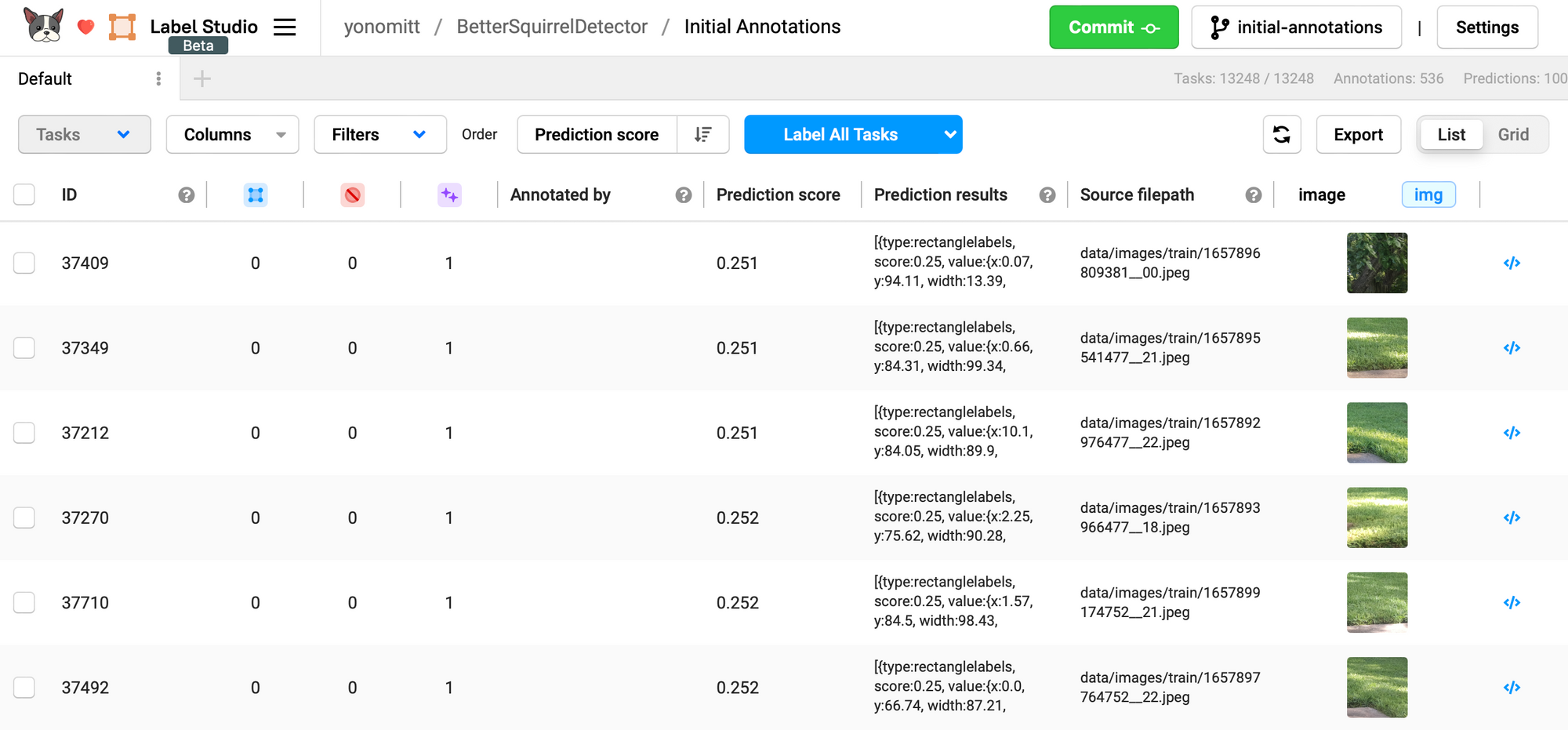
Task: Click the cancelled annotations column icon
Action: click(x=353, y=194)
